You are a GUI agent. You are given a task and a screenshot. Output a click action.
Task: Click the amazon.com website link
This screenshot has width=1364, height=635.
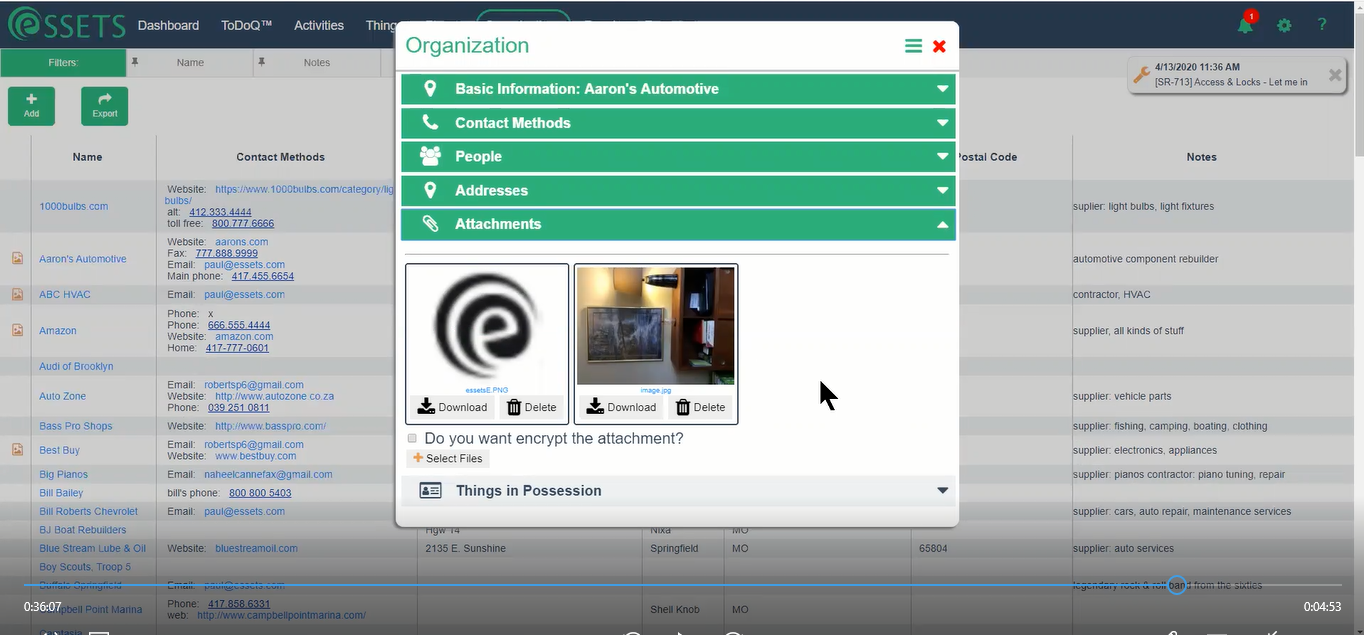244,337
